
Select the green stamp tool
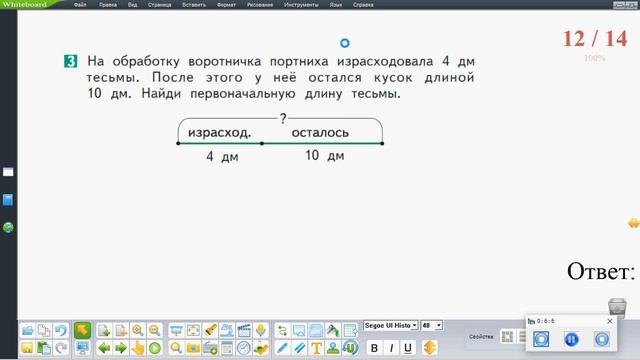pos(333,348)
